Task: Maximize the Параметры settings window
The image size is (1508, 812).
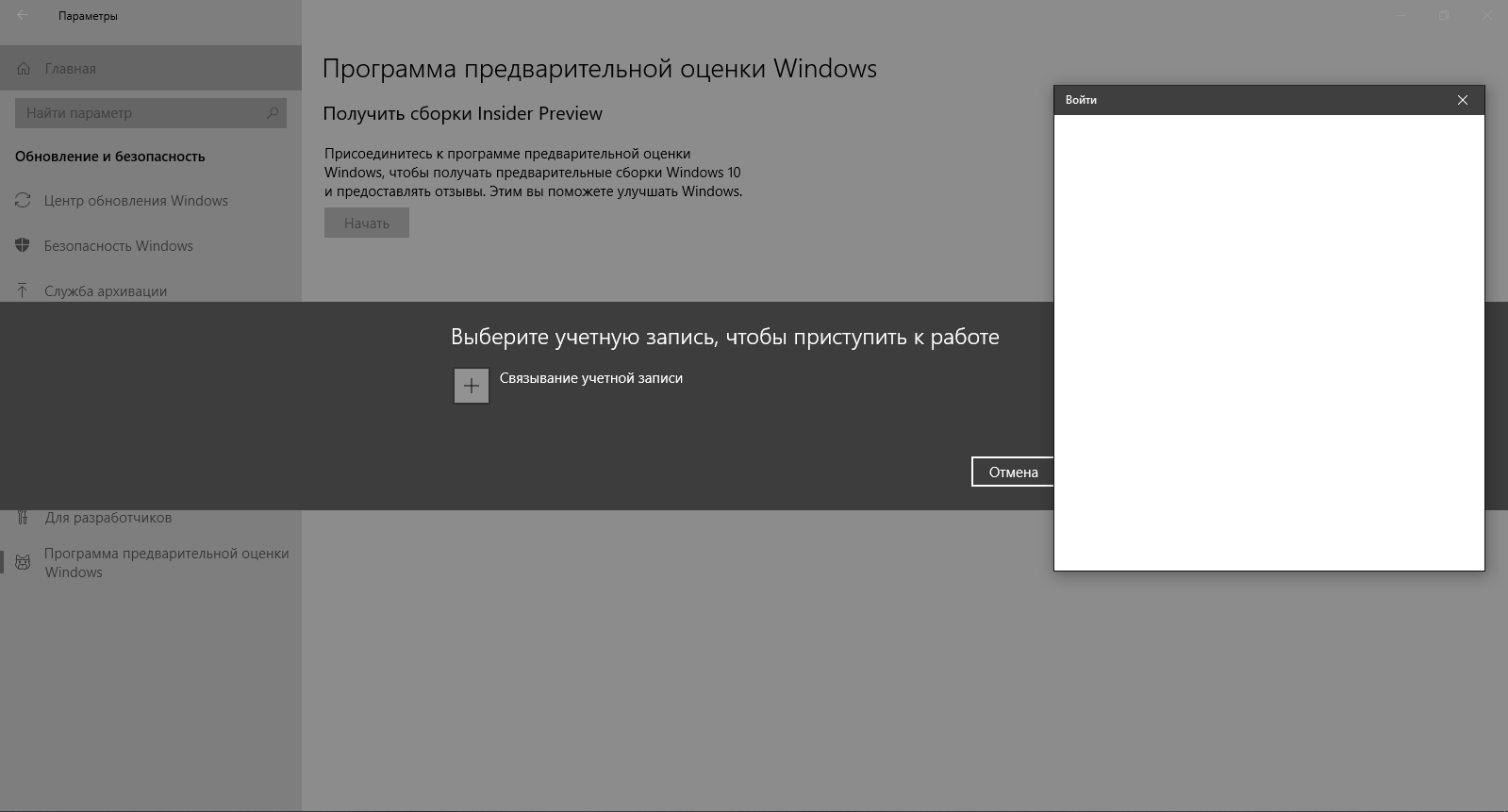Action: tap(1444, 15)
